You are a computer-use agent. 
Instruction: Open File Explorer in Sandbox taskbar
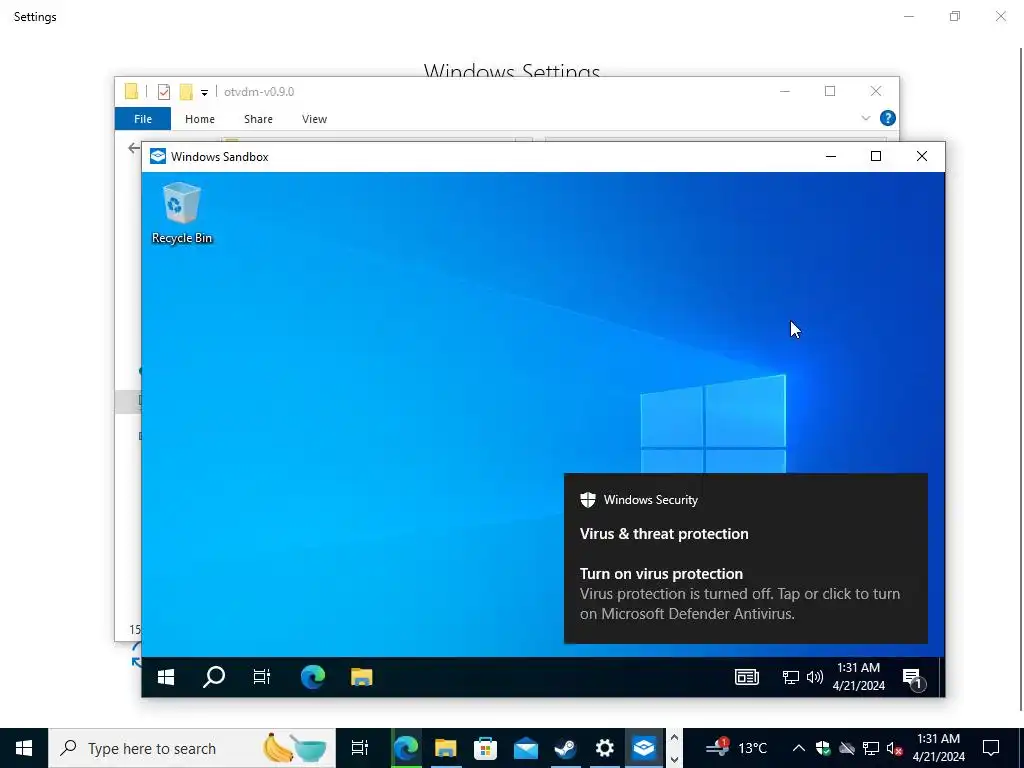(x=361, y=677)
